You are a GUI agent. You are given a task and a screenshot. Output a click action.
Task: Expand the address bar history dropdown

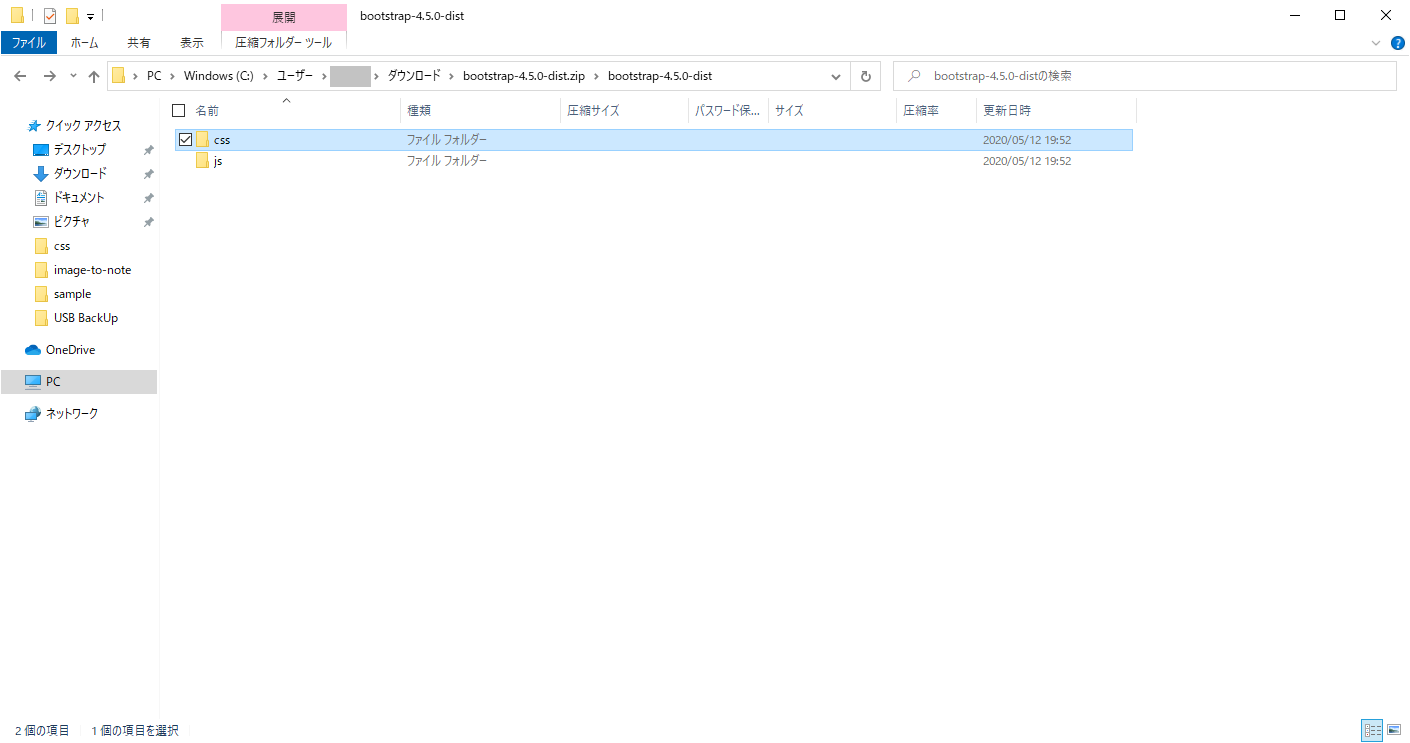[x=836, y=76]
